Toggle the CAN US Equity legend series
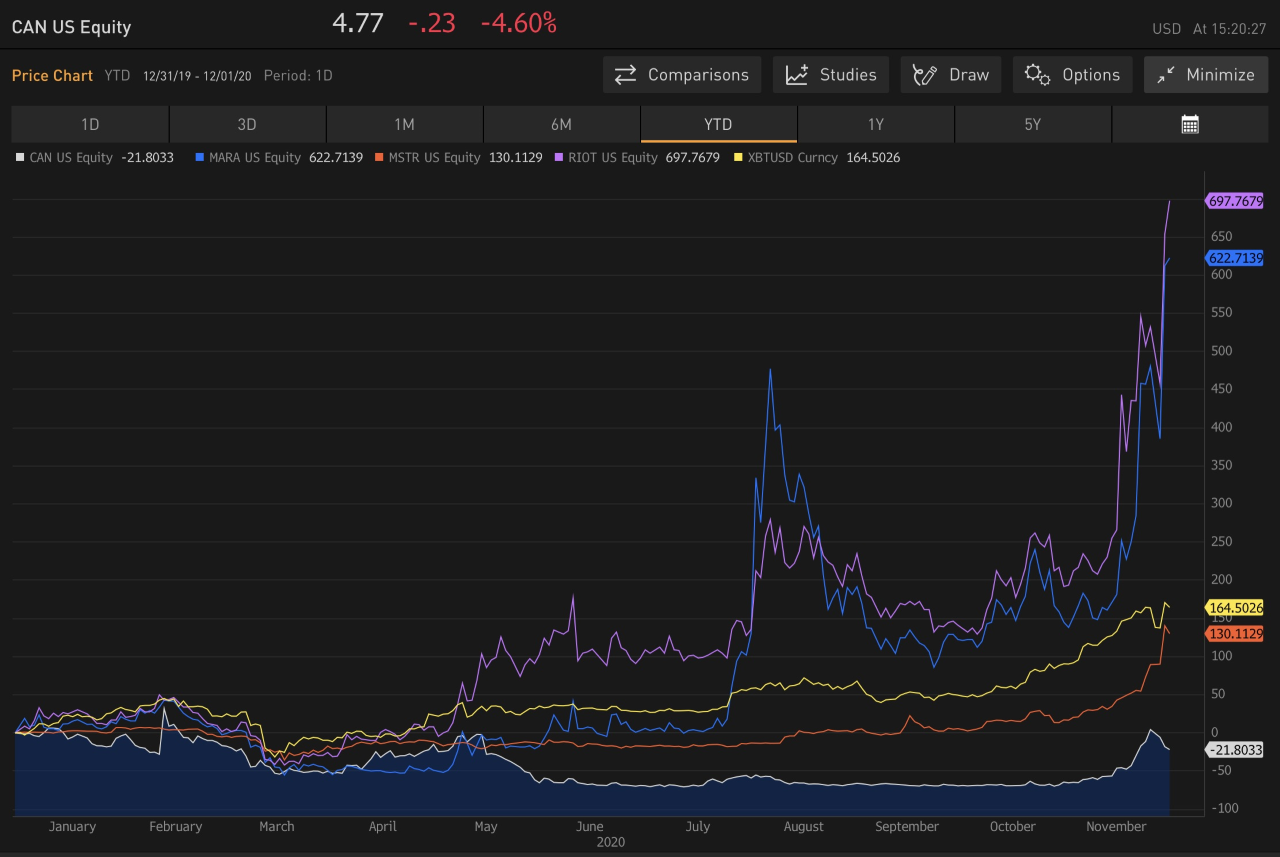This screenshot has height=857, width=1280. click(70, 157)
